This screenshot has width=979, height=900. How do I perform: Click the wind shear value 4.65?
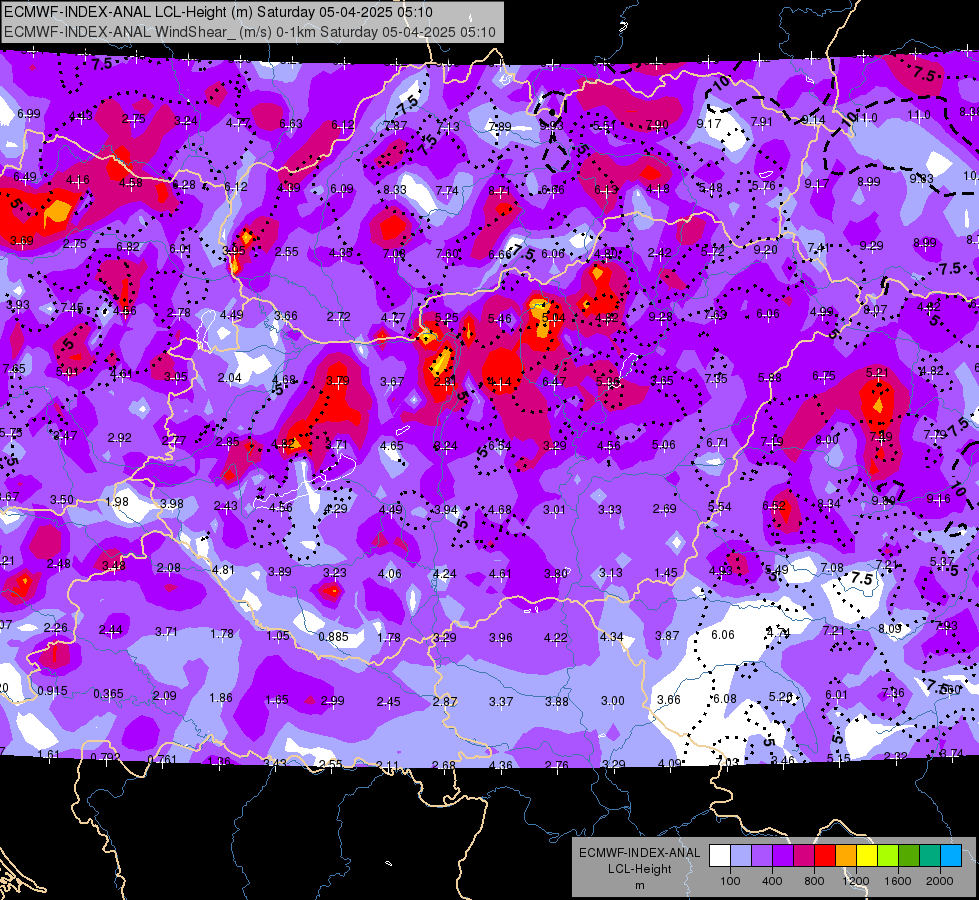pyautogui.click(x=391, y=445)
